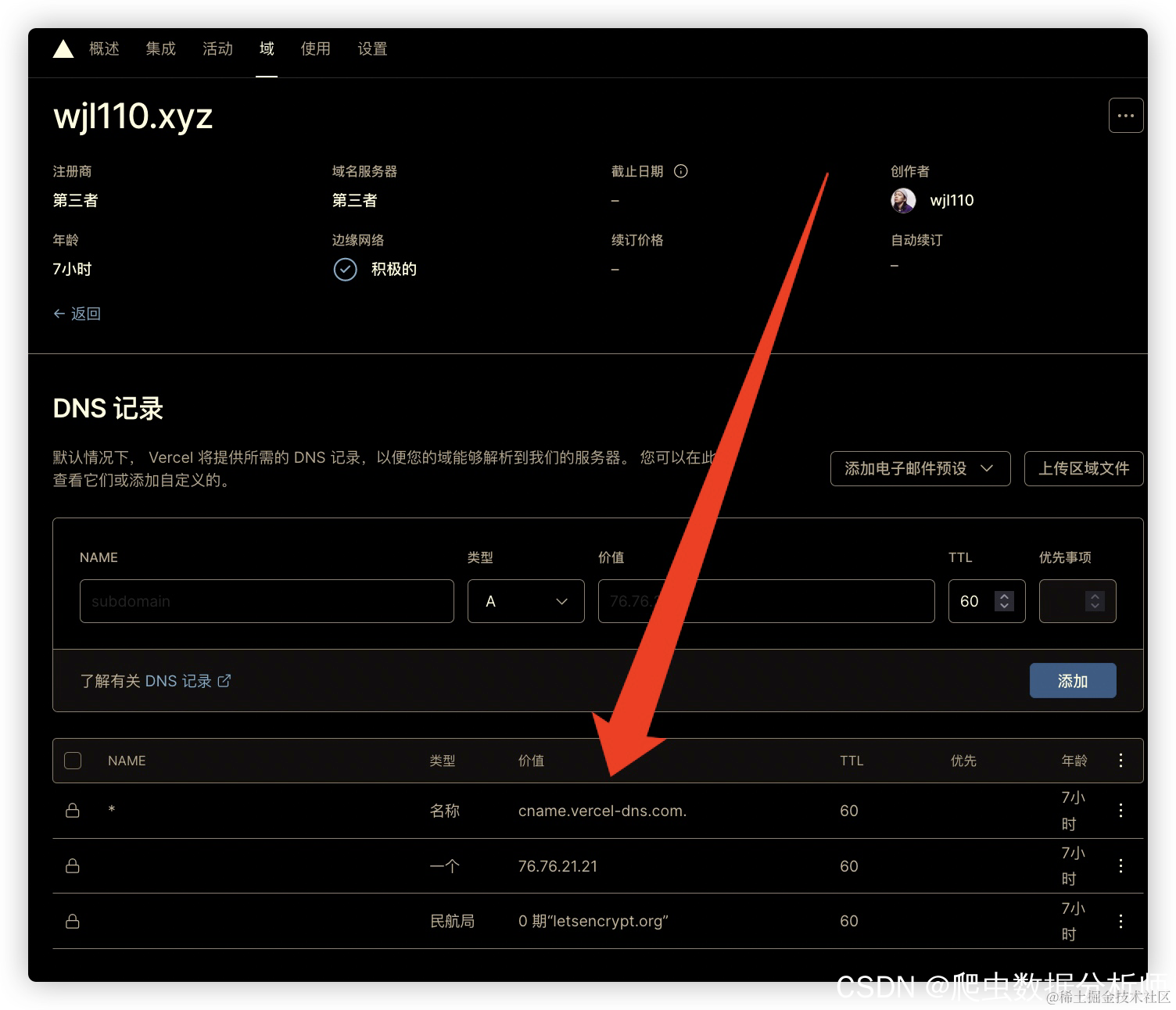The image size is (1176, 1010).
Task: Click the 优先事项 priority stepper field
Action: (1077, 601)
